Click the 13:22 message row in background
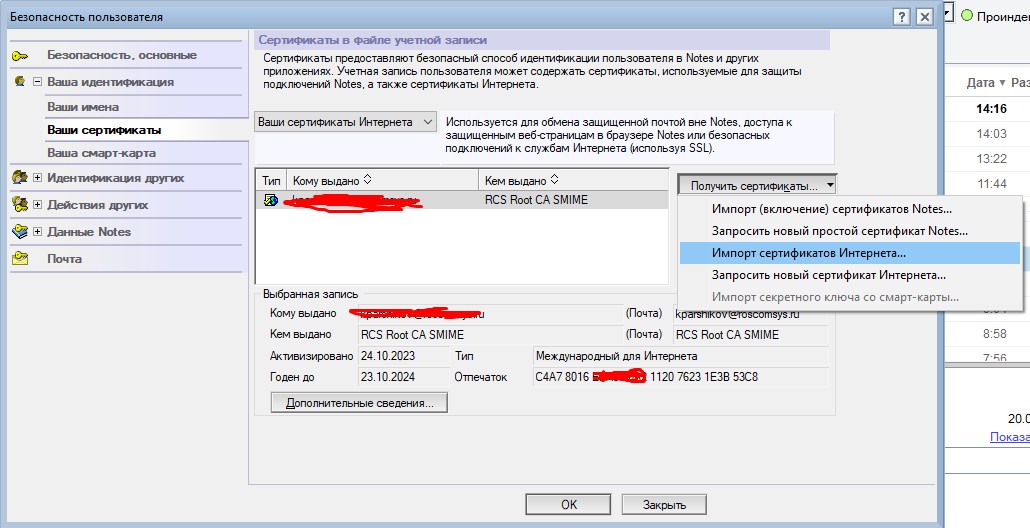The image size is (1030, 528). 987,159
